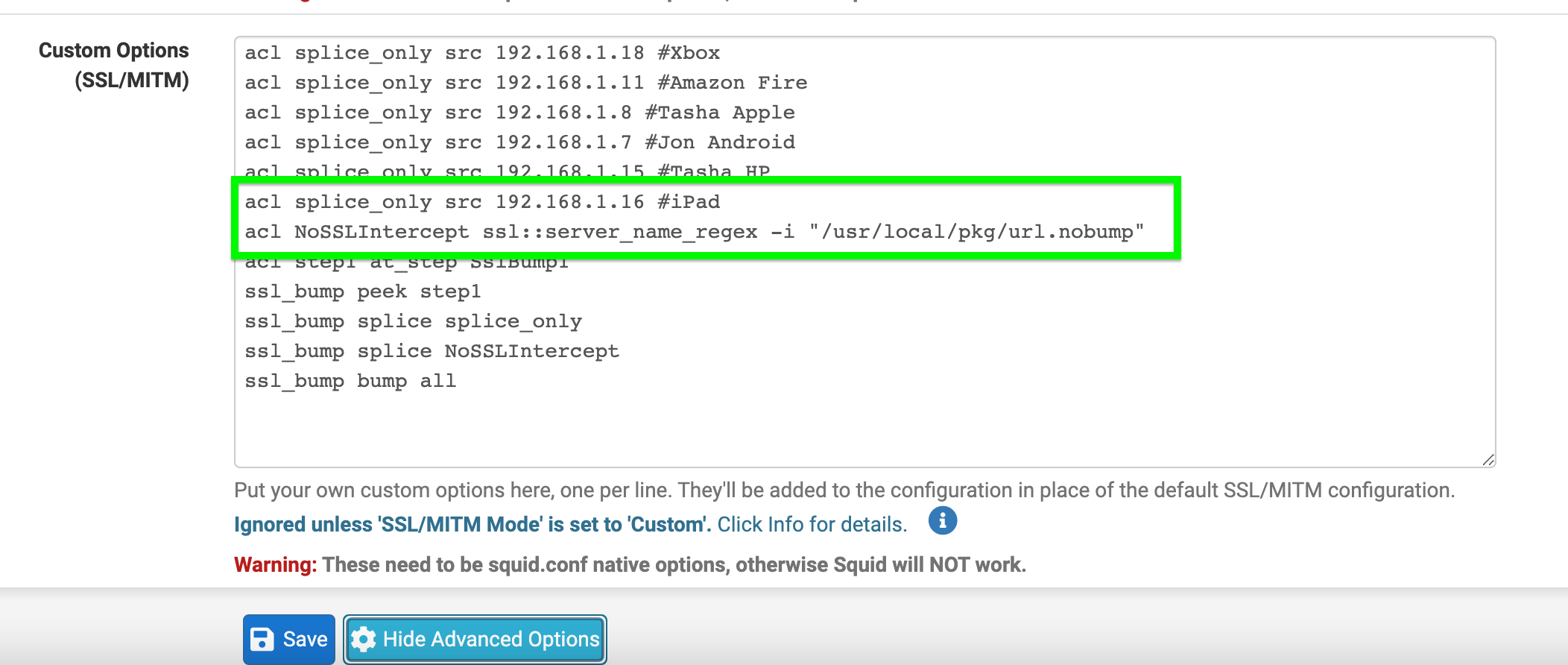
Task: Click the floppy disk icon on Save
Action: coord(262,640)
